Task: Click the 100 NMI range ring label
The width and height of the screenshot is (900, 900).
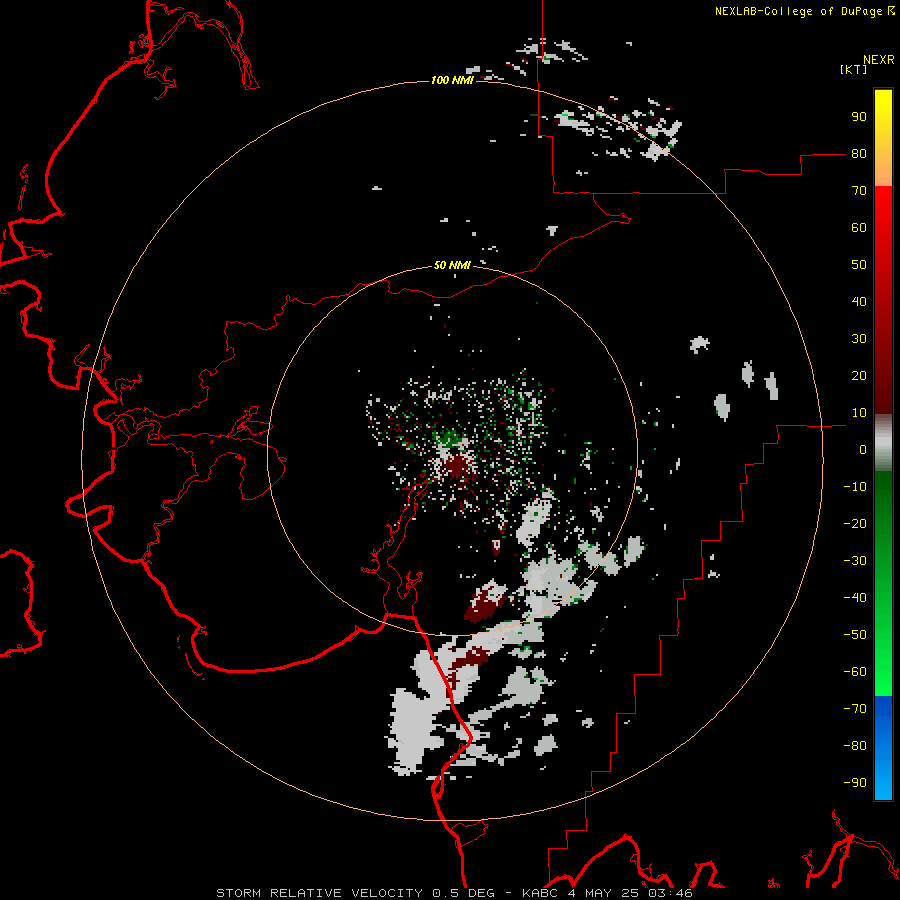Action: 452,80
